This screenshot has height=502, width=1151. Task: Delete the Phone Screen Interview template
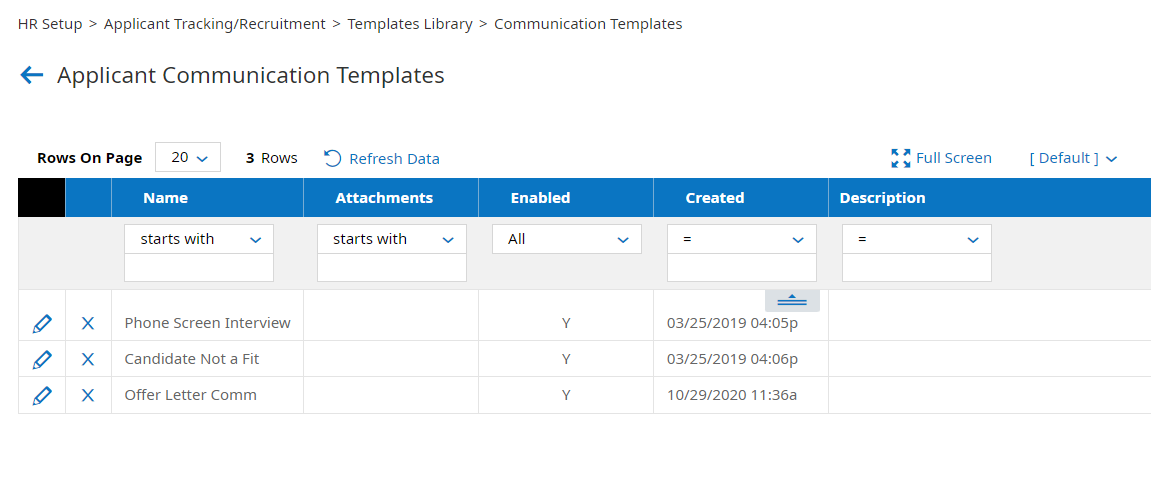(88, 323)
